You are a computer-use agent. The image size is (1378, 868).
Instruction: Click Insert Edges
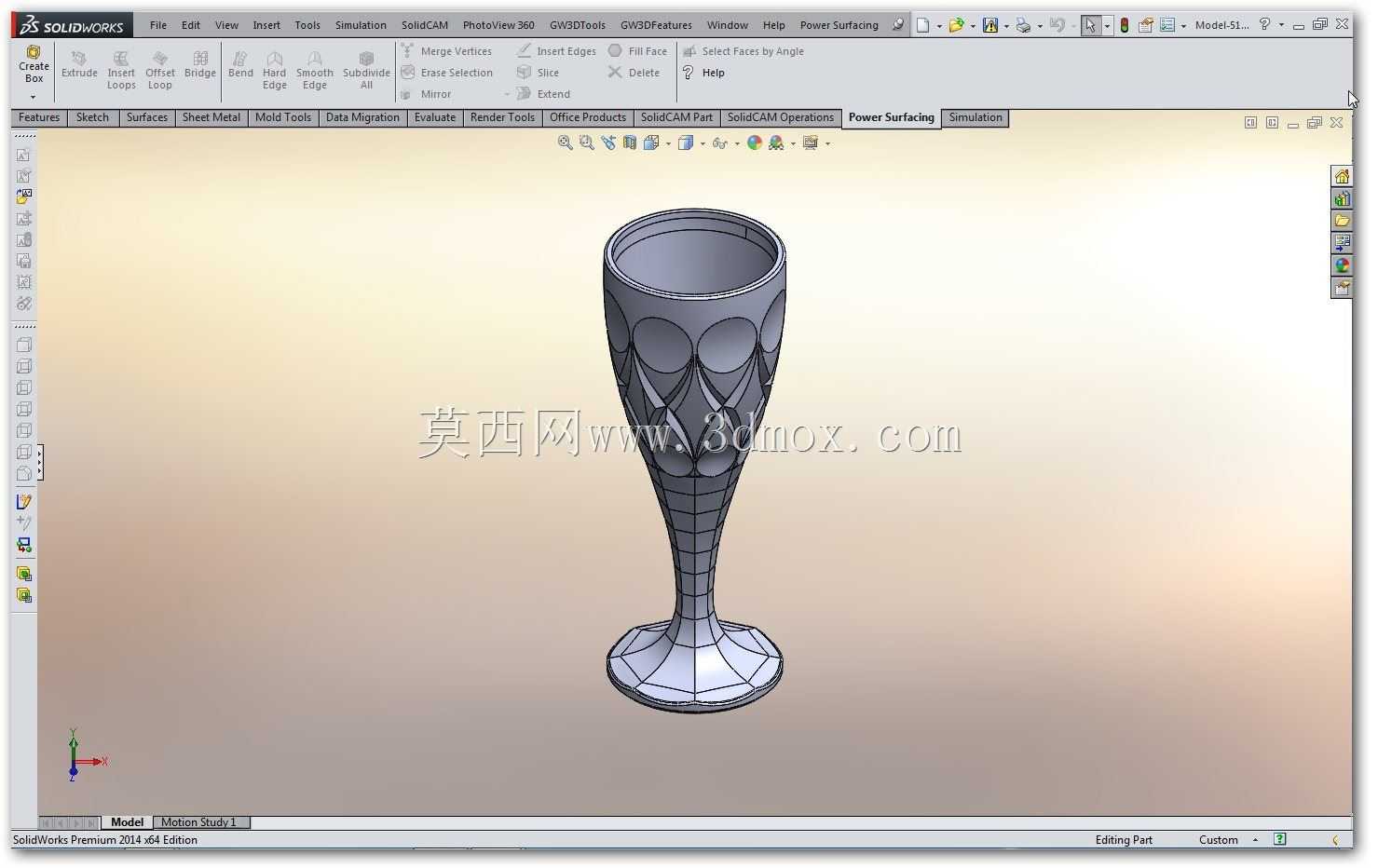point(556,51)
